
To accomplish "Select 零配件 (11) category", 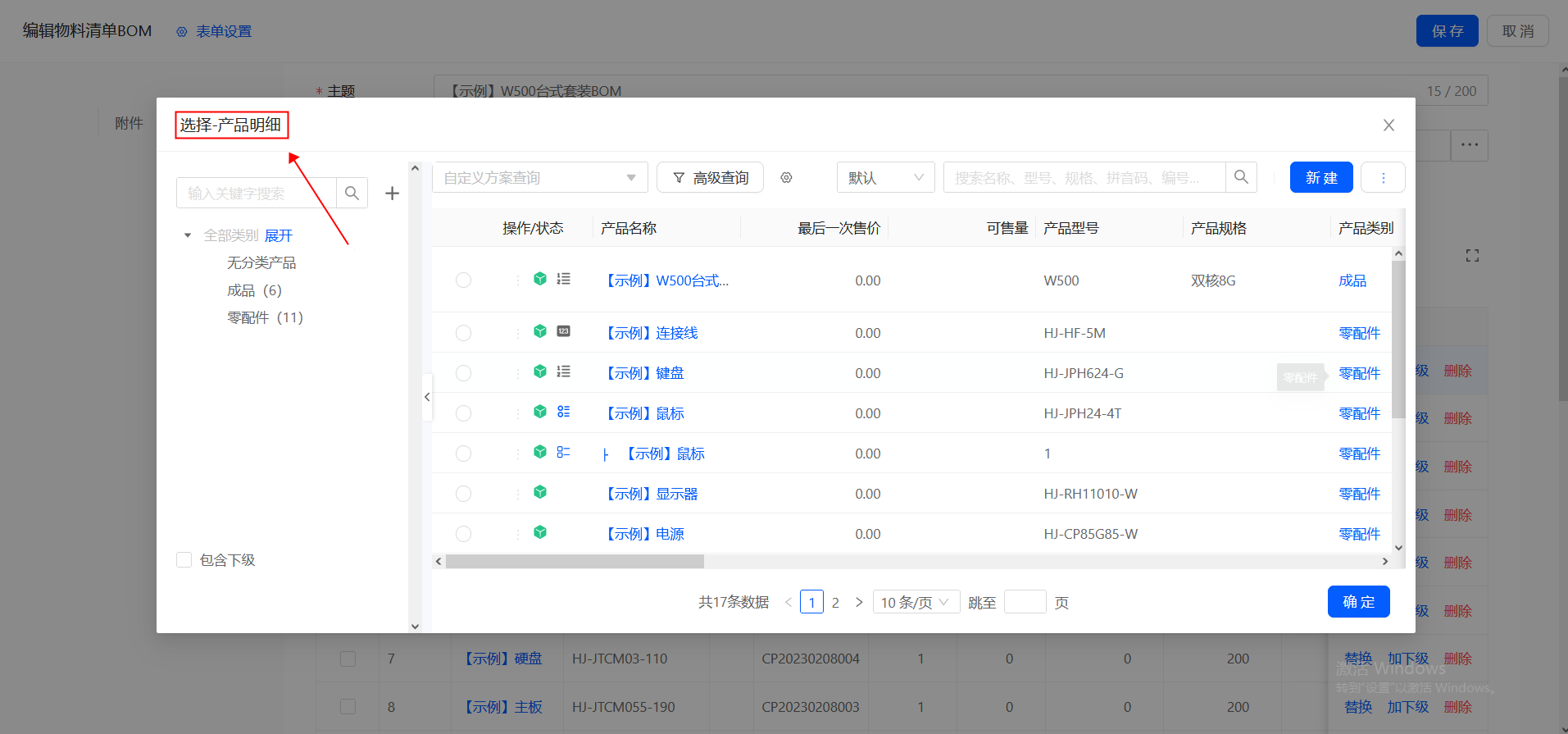I will (265, 317).
